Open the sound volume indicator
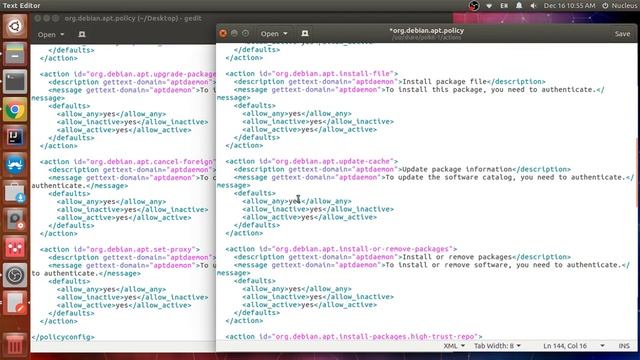The image size is (640, 360). pos(533,6)
